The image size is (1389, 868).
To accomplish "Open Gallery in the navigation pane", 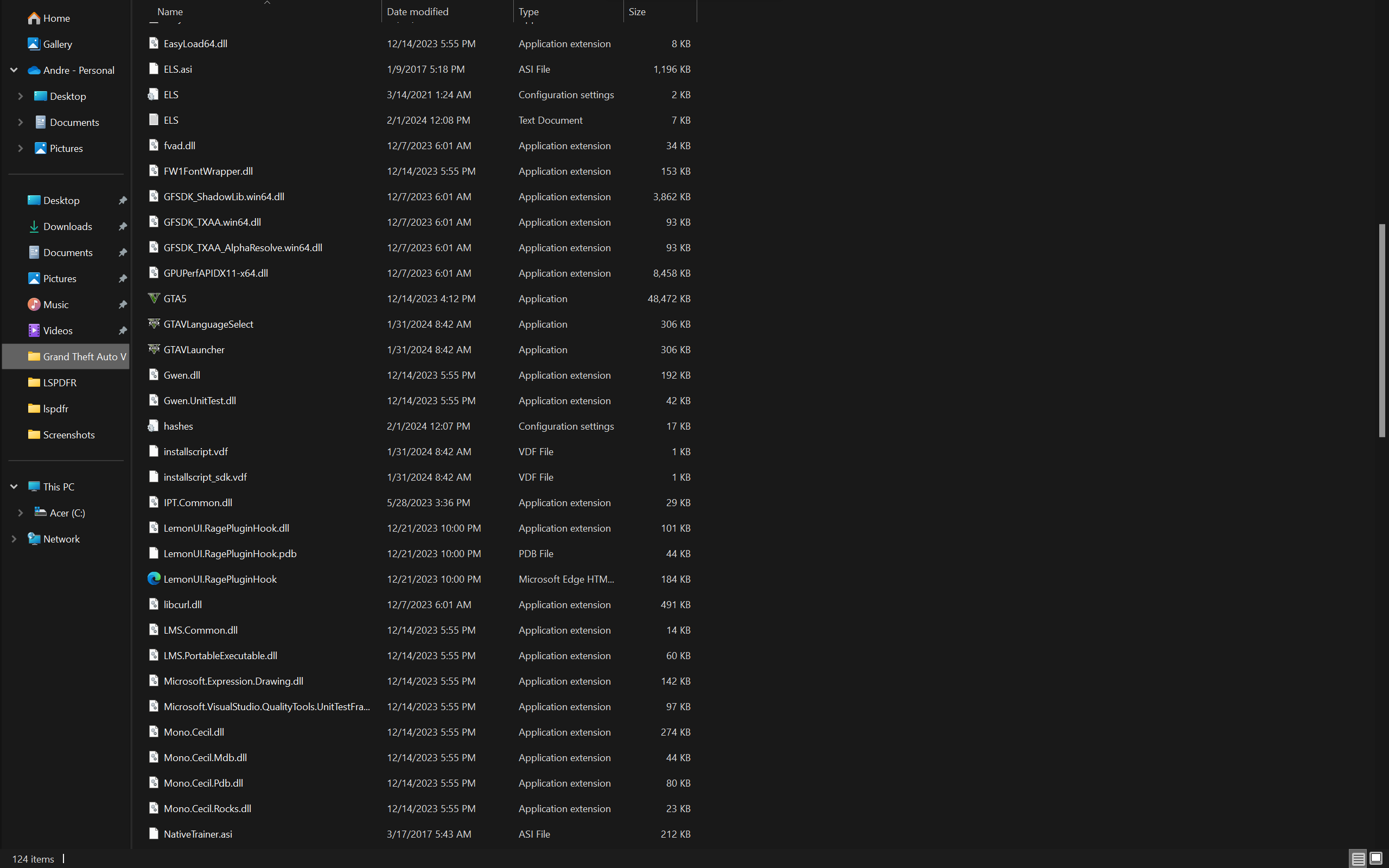I will (58, 44).
